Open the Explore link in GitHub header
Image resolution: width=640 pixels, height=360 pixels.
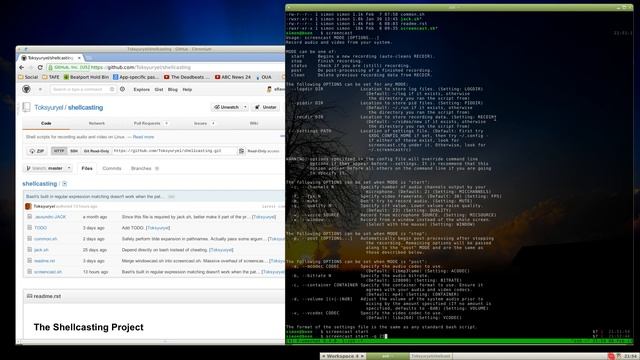click(142, 89)
